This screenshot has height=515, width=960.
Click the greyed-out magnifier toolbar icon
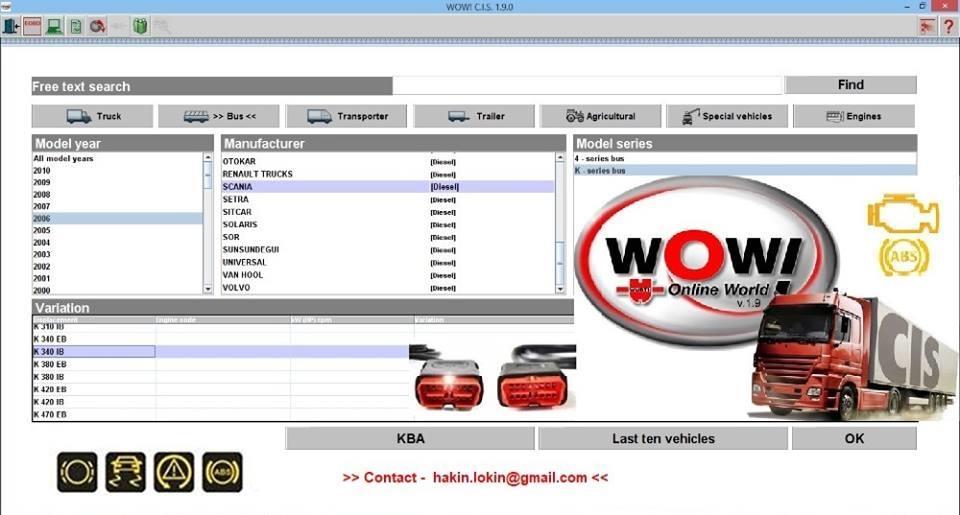(x=161, y=26)
